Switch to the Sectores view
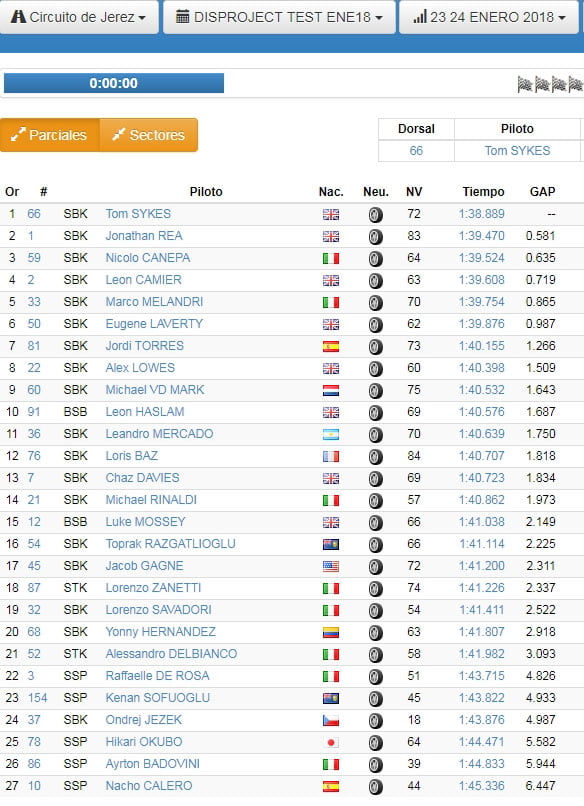 (x=149, y=135)
